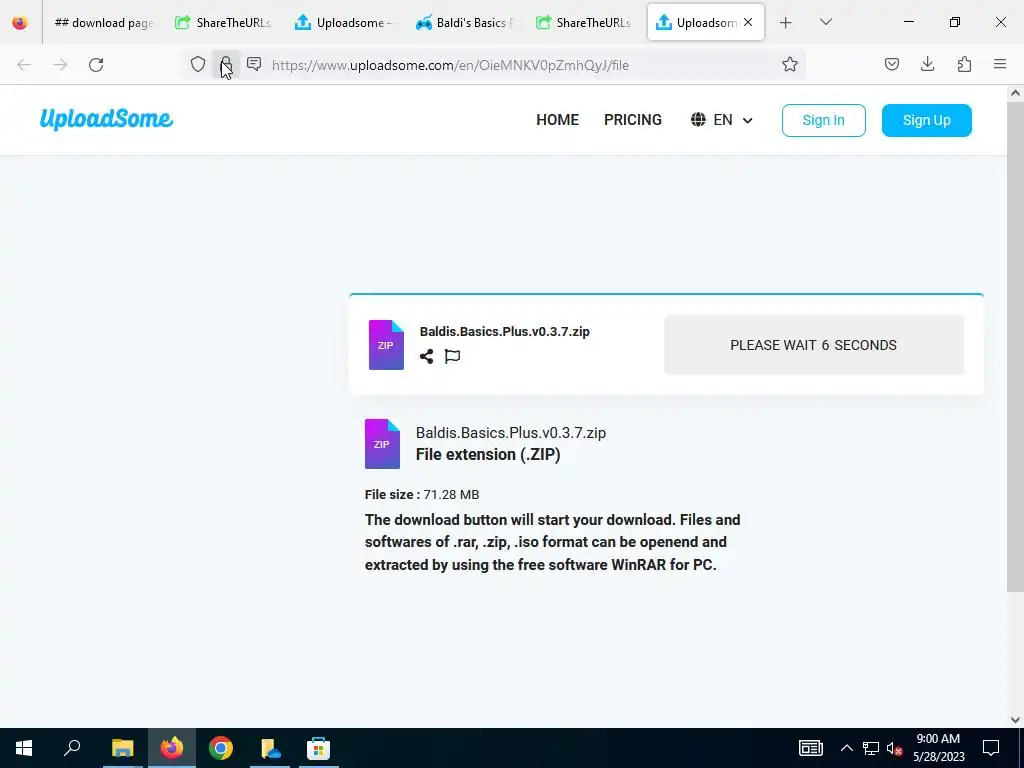Image resolution: width=1024 pixels, height=768 pixels.
Task: Click the globe language icon
Action: [698, 120]
